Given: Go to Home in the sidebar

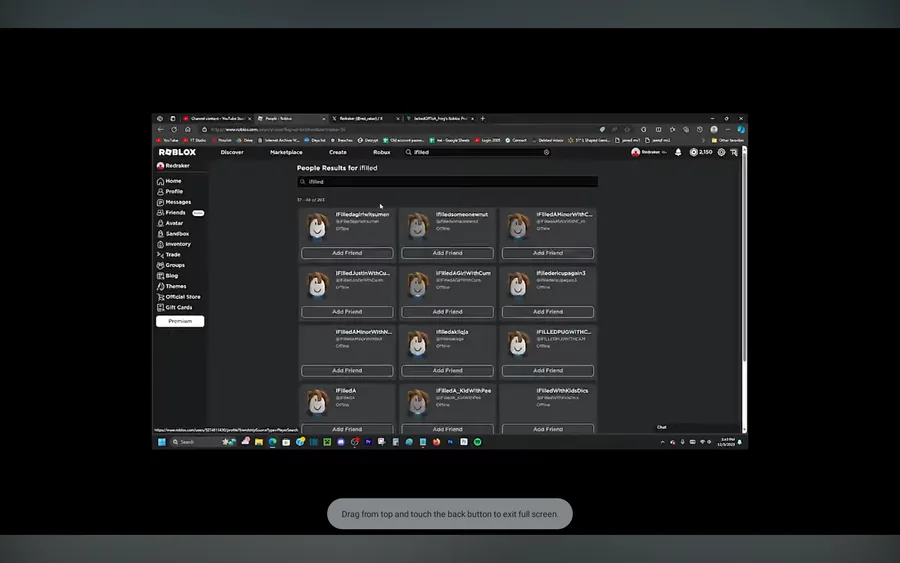Looking at the screenshot, I should click(x=169, y=181).
